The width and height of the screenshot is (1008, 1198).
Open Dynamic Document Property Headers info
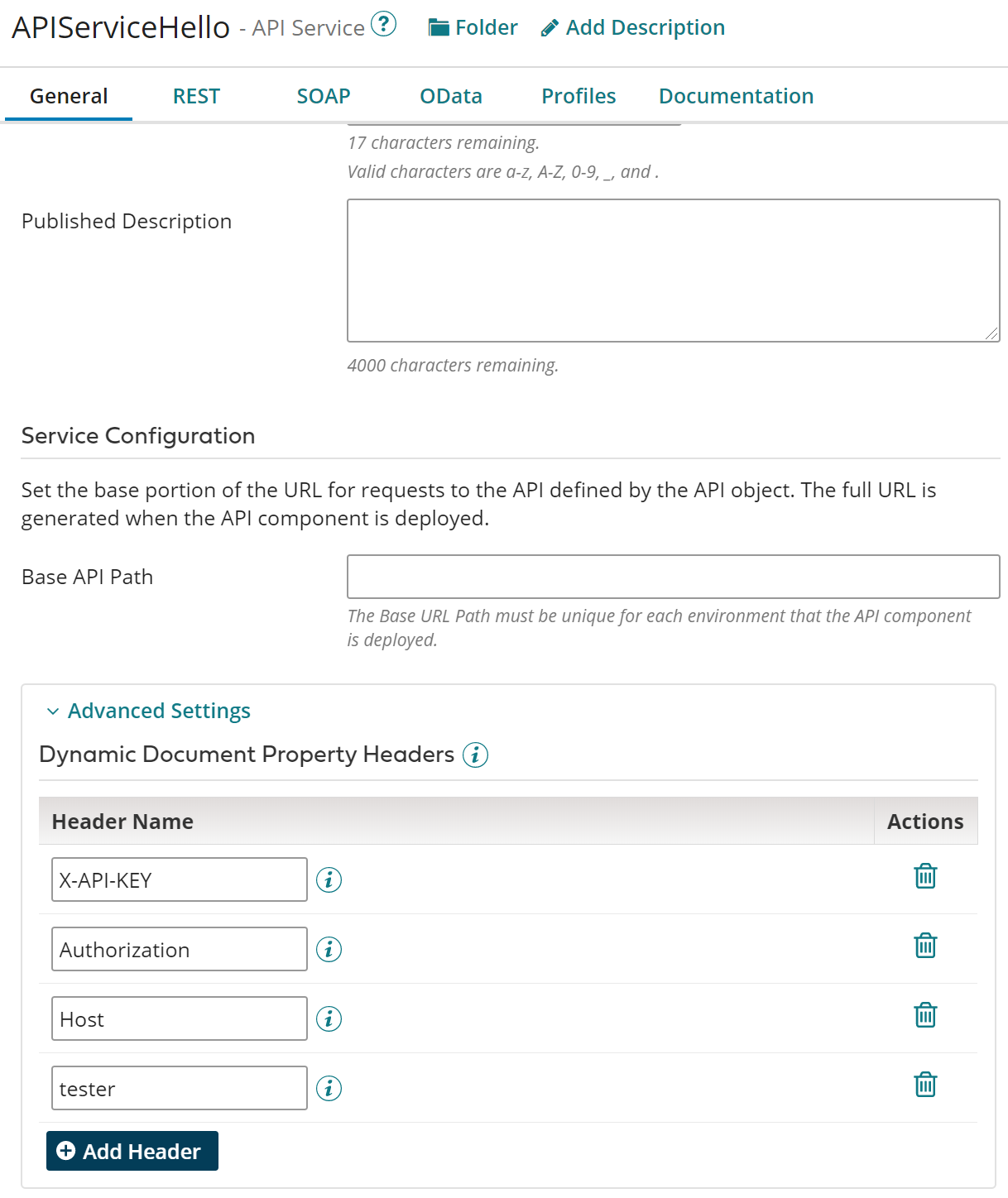pos(475,755)
